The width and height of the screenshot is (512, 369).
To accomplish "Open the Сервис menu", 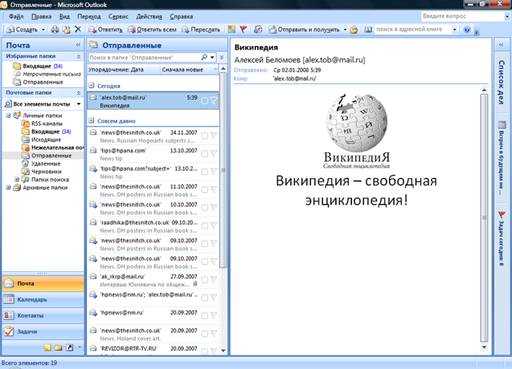I will (x=118, y=16).
